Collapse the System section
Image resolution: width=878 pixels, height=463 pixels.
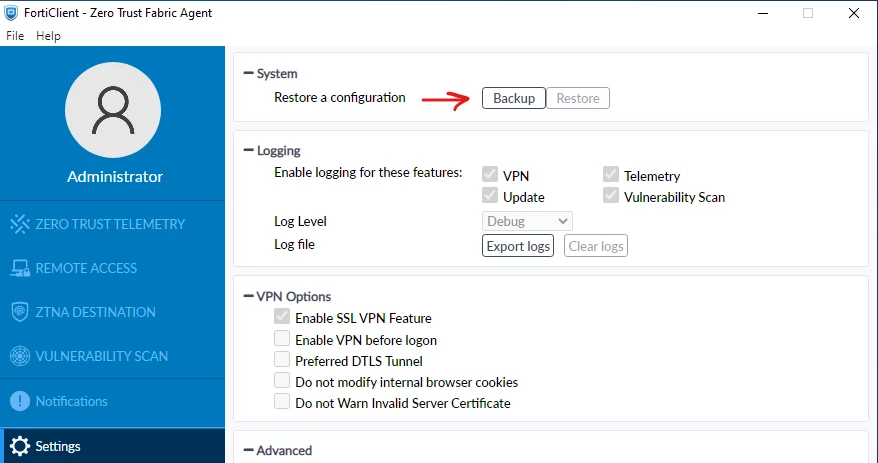click(x=249, y=73)
